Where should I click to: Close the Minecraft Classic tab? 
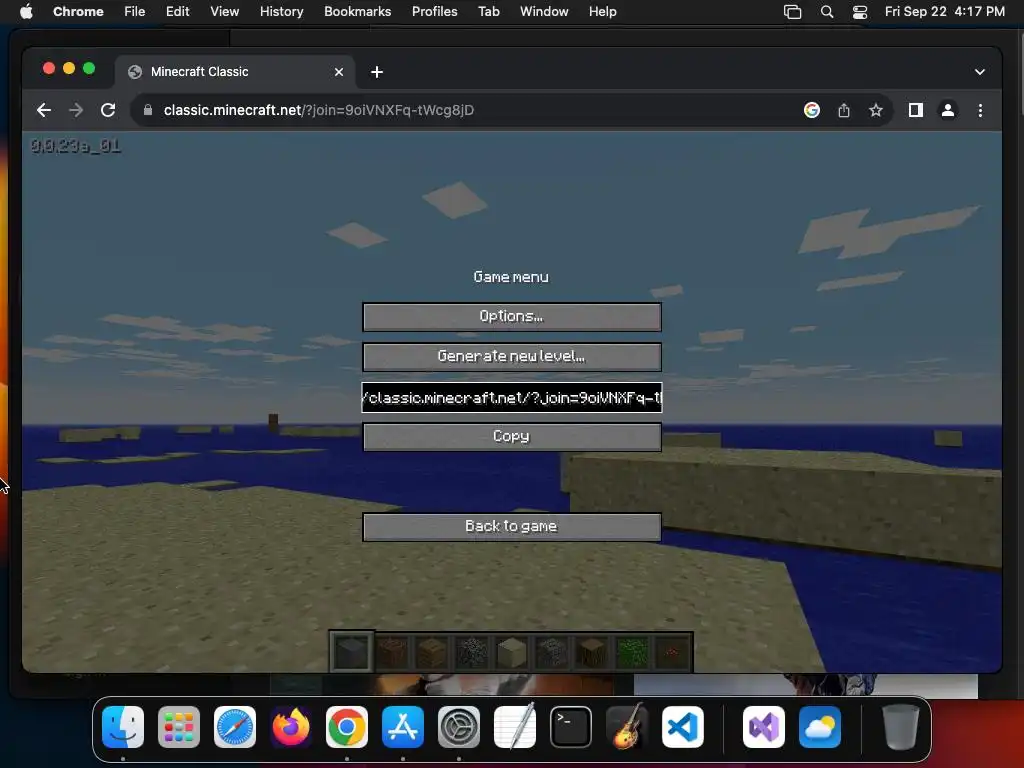tap(339, 72)
